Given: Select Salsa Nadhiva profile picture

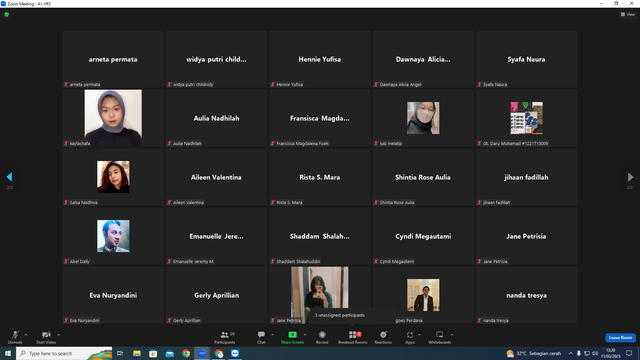Looking at the screenshot, I should [113, 177].
